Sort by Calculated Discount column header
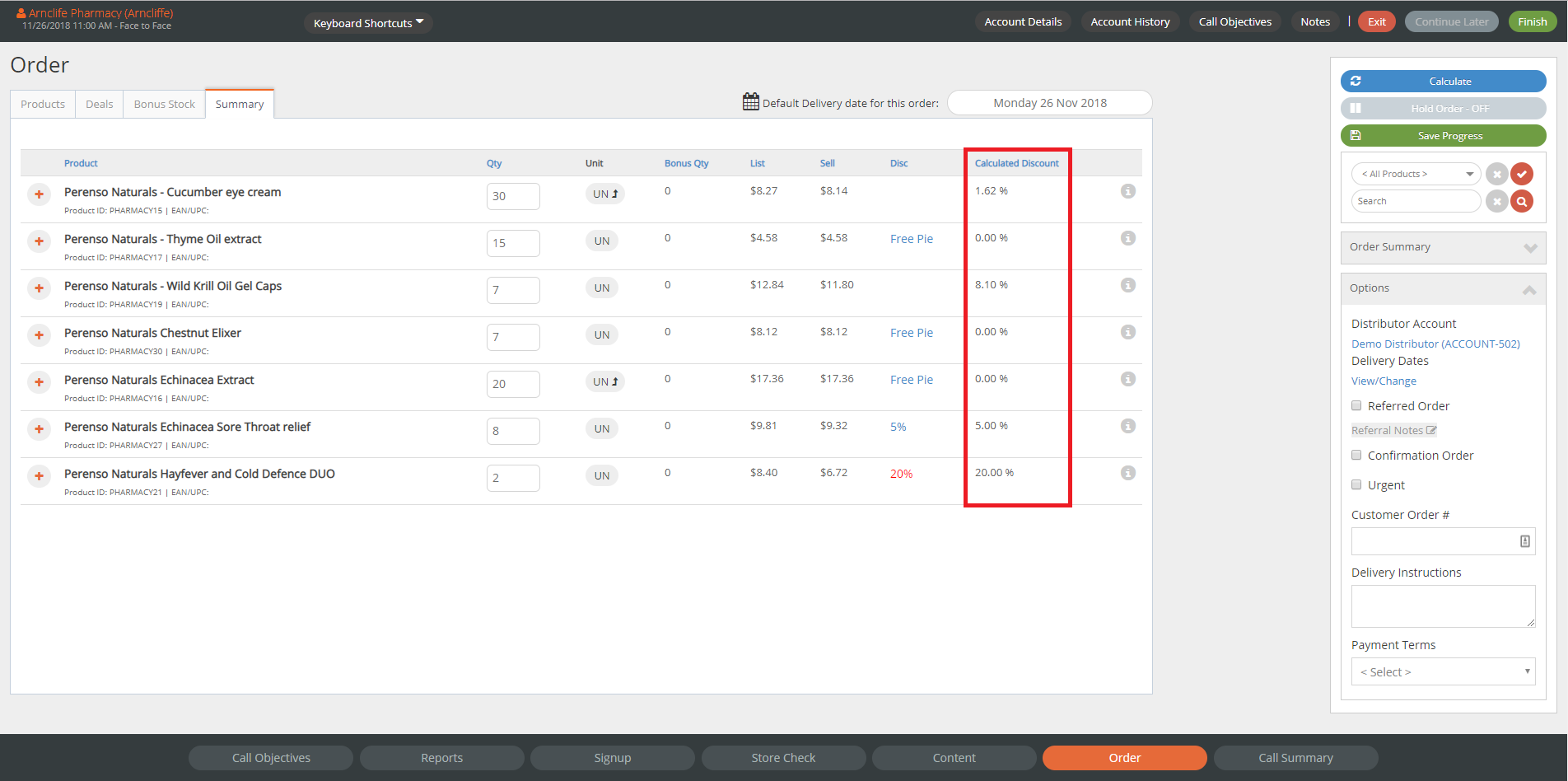1568x781 pixels. [x=1016, y=163]
